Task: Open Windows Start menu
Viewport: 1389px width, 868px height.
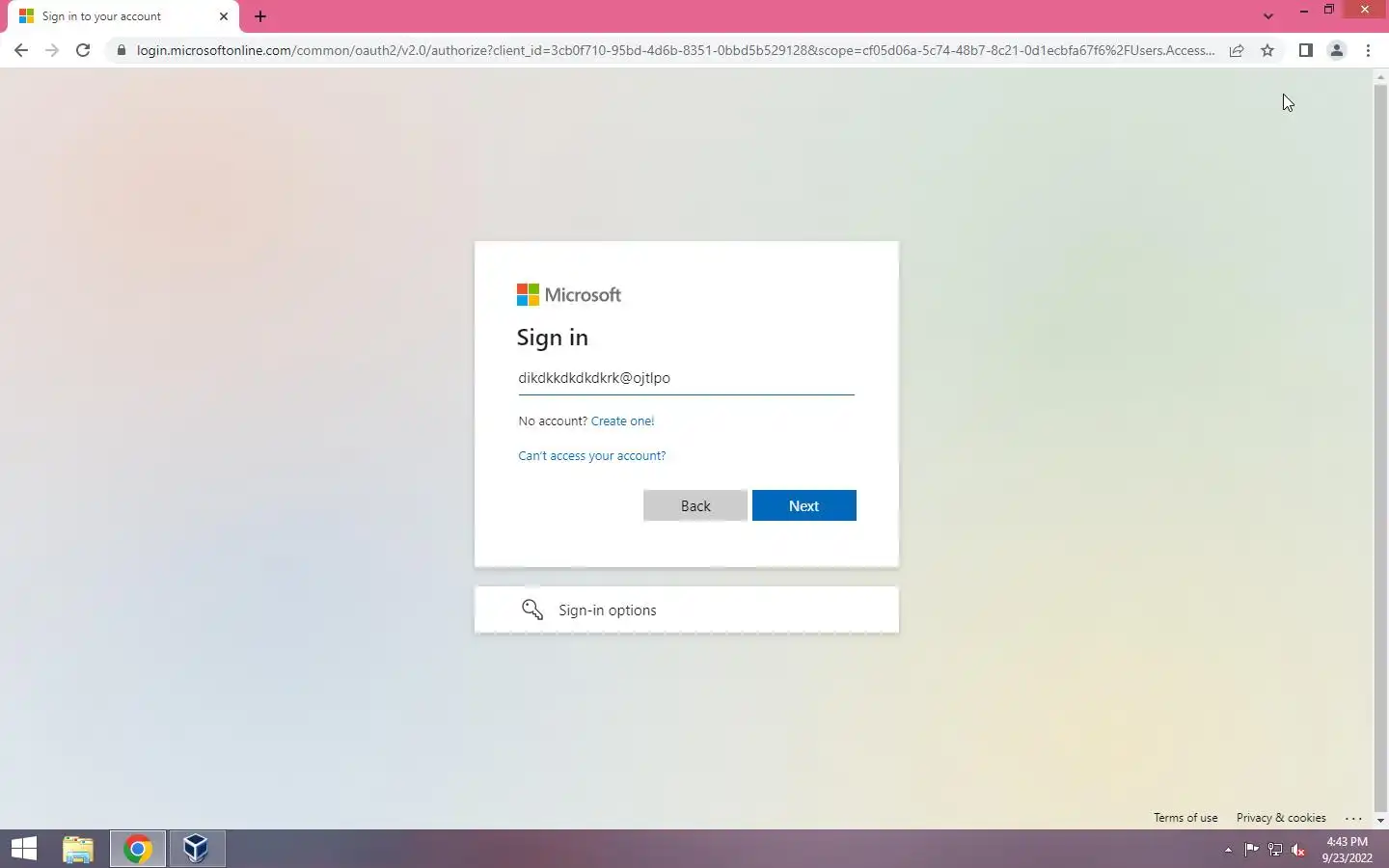Action: (24, 849)
